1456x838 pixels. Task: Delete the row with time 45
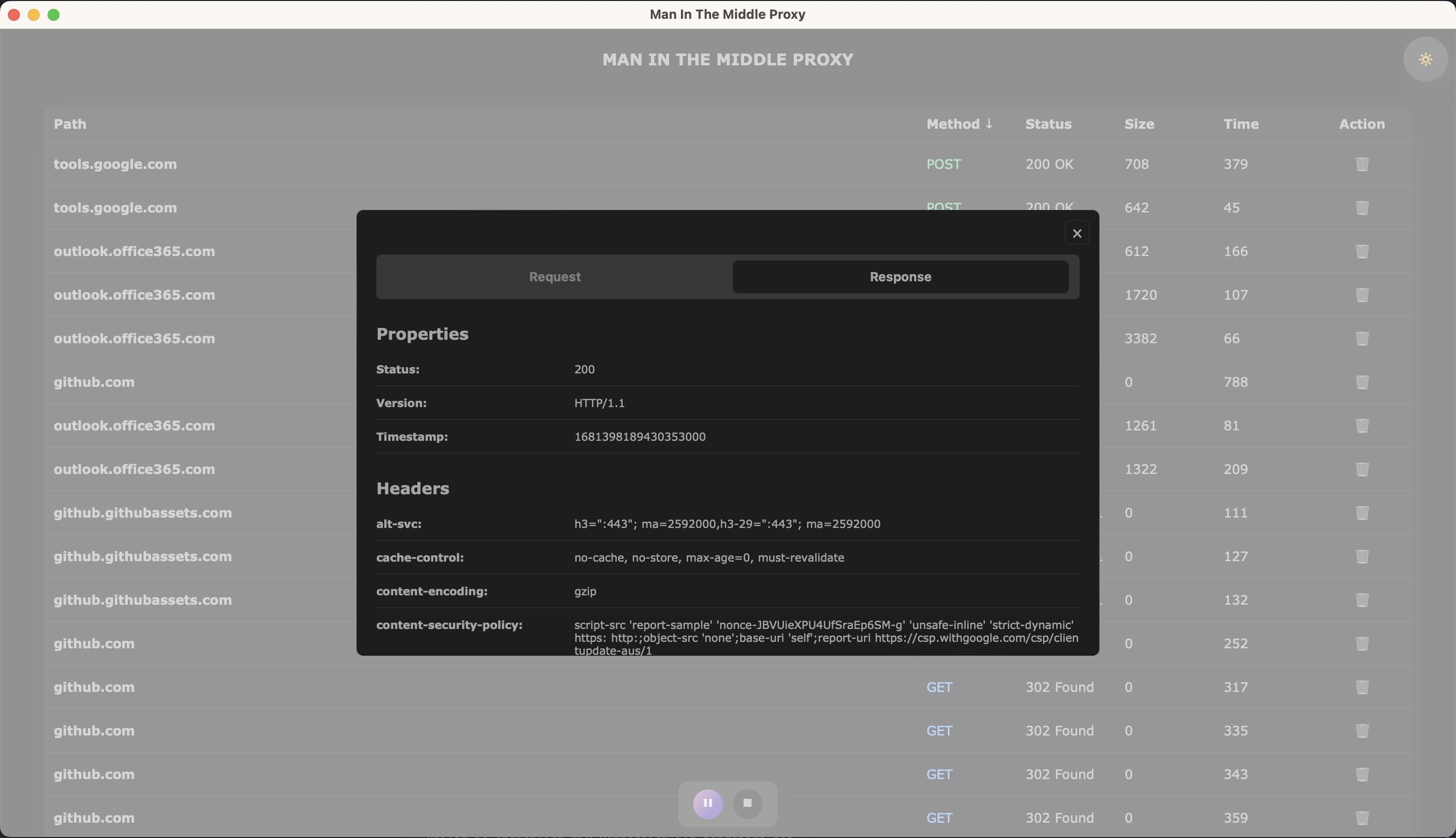1361,208
